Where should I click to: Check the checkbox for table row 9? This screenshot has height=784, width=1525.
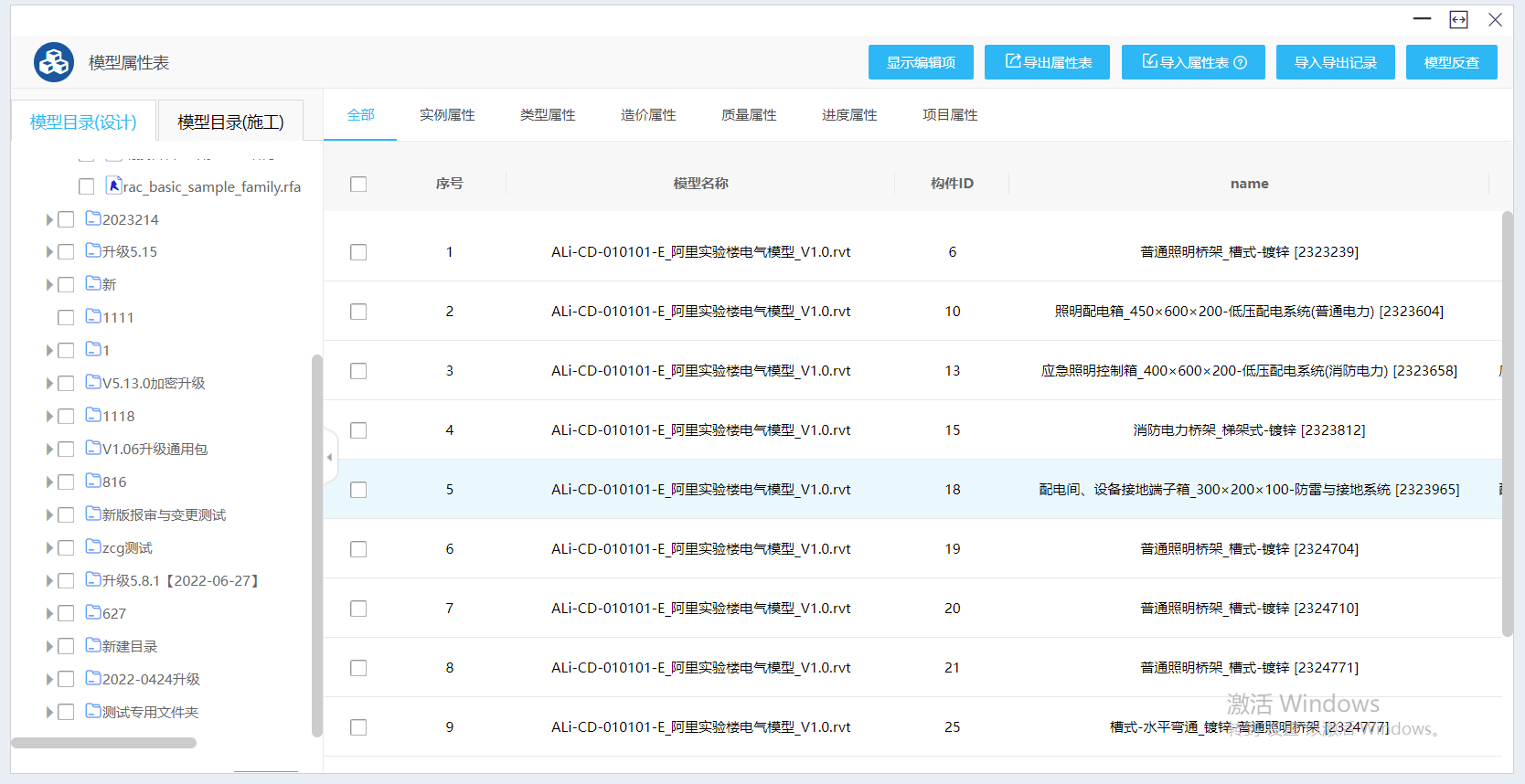[x=358, y=727]
